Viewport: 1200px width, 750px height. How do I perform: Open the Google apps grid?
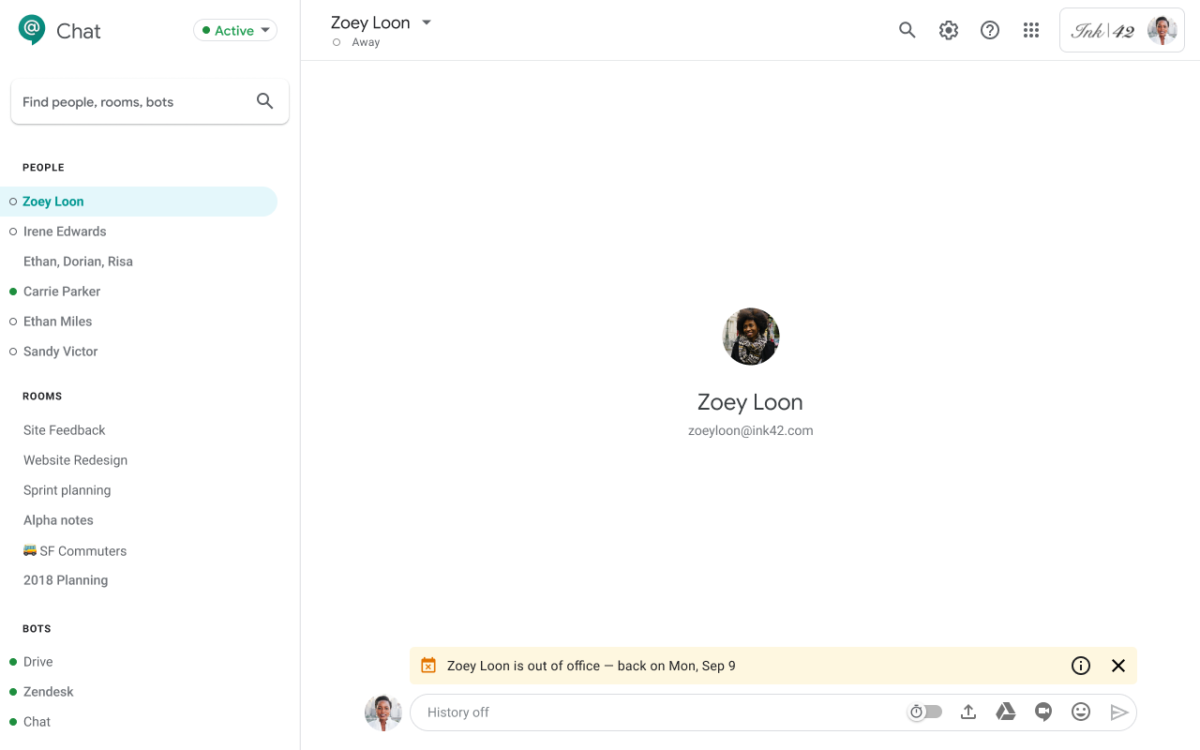pos(1031,30)
